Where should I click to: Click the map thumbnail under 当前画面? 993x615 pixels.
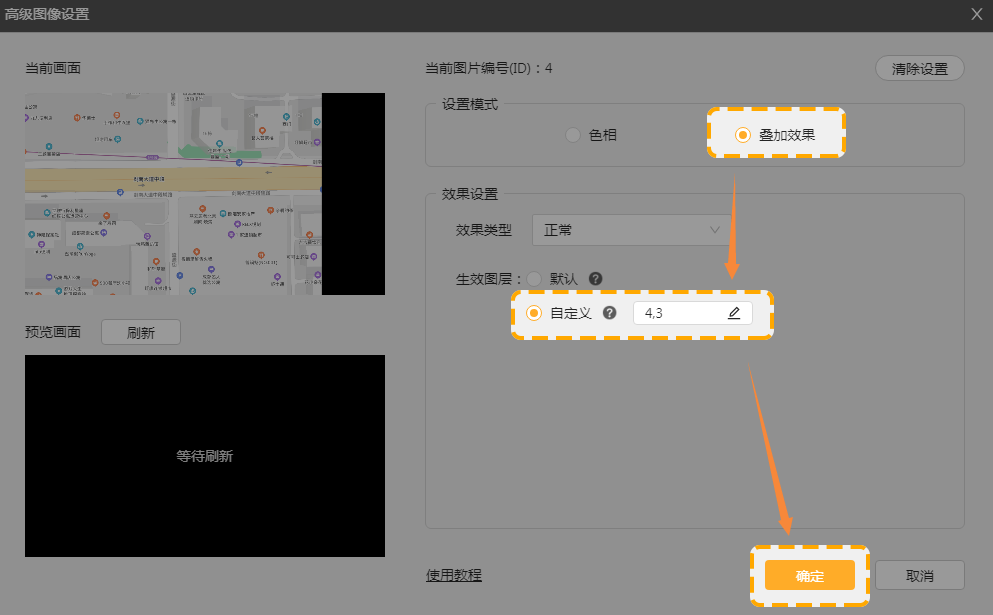coord(173,194)
